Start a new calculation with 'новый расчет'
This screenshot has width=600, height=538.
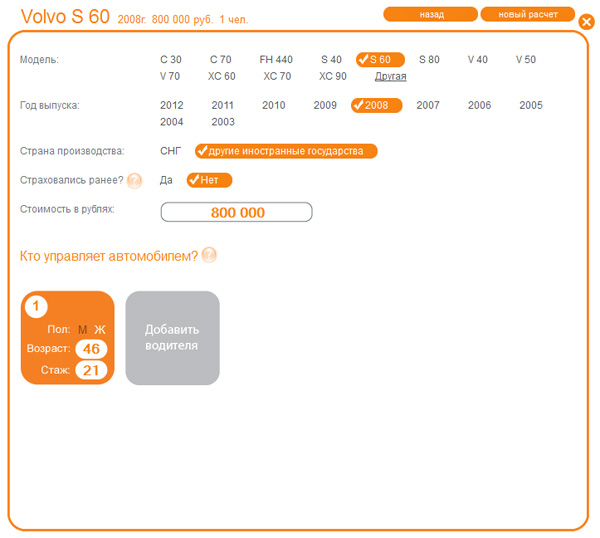point(527,15)
